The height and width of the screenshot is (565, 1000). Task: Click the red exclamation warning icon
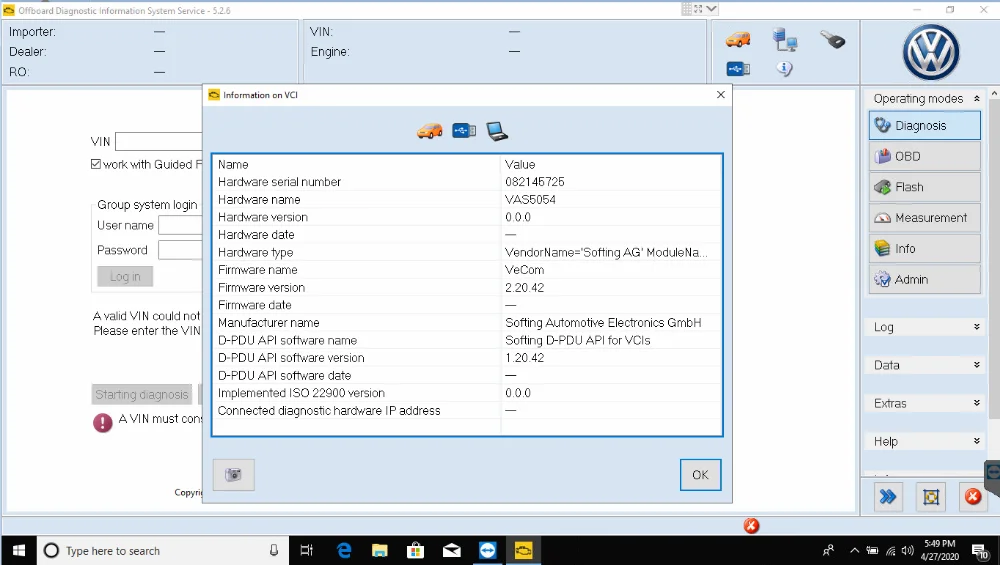(103, 422)
